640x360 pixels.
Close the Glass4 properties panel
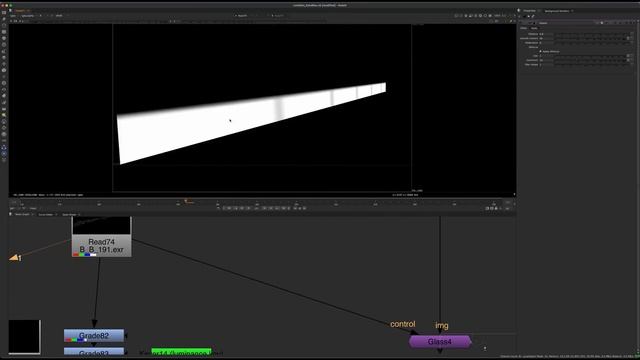(x=633, y=23)
